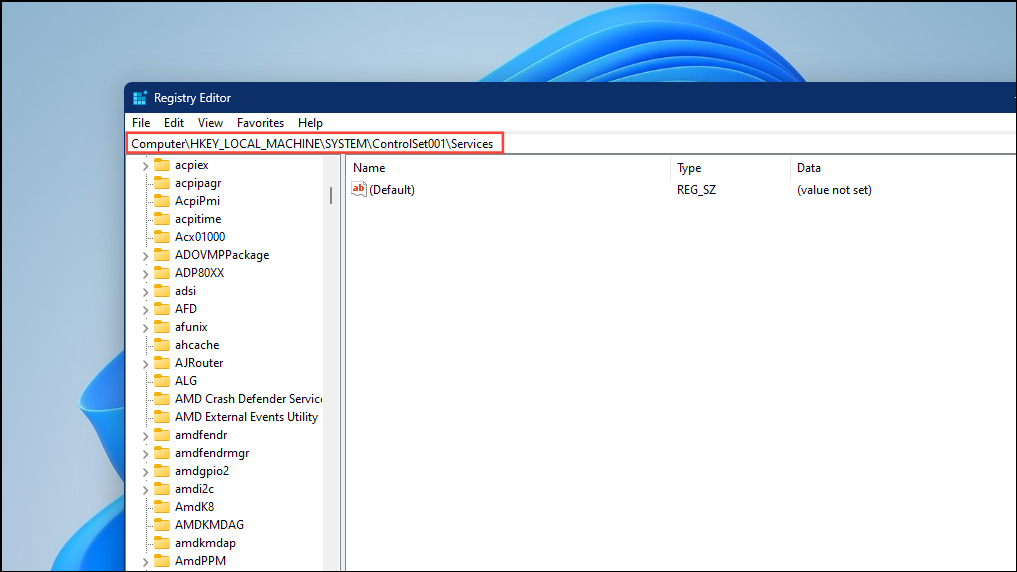Select the AMD External Events Utility label
The width and height of the screenshot is (1017, 572).
(246, 417)
